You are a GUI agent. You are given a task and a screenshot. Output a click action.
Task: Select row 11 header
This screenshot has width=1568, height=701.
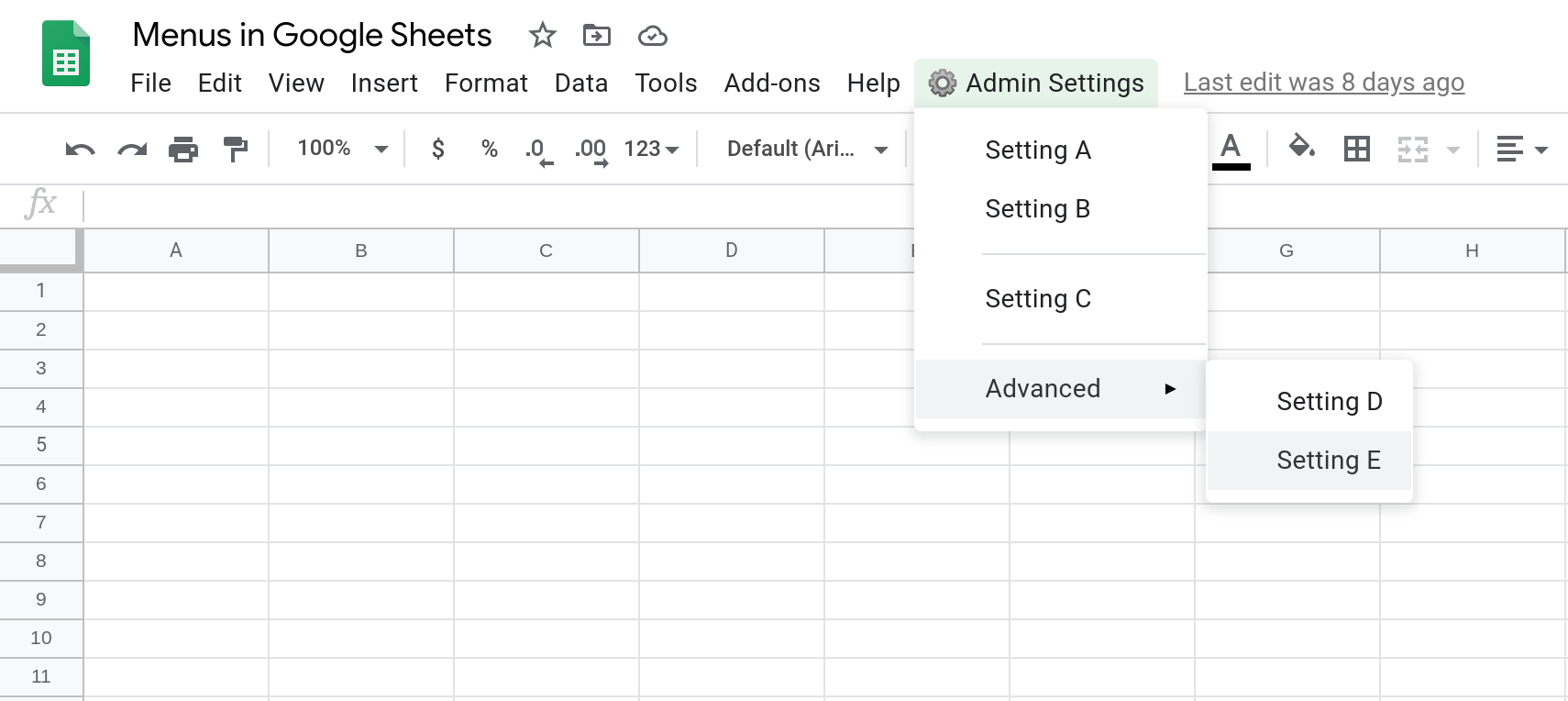(x=41, y=676)
